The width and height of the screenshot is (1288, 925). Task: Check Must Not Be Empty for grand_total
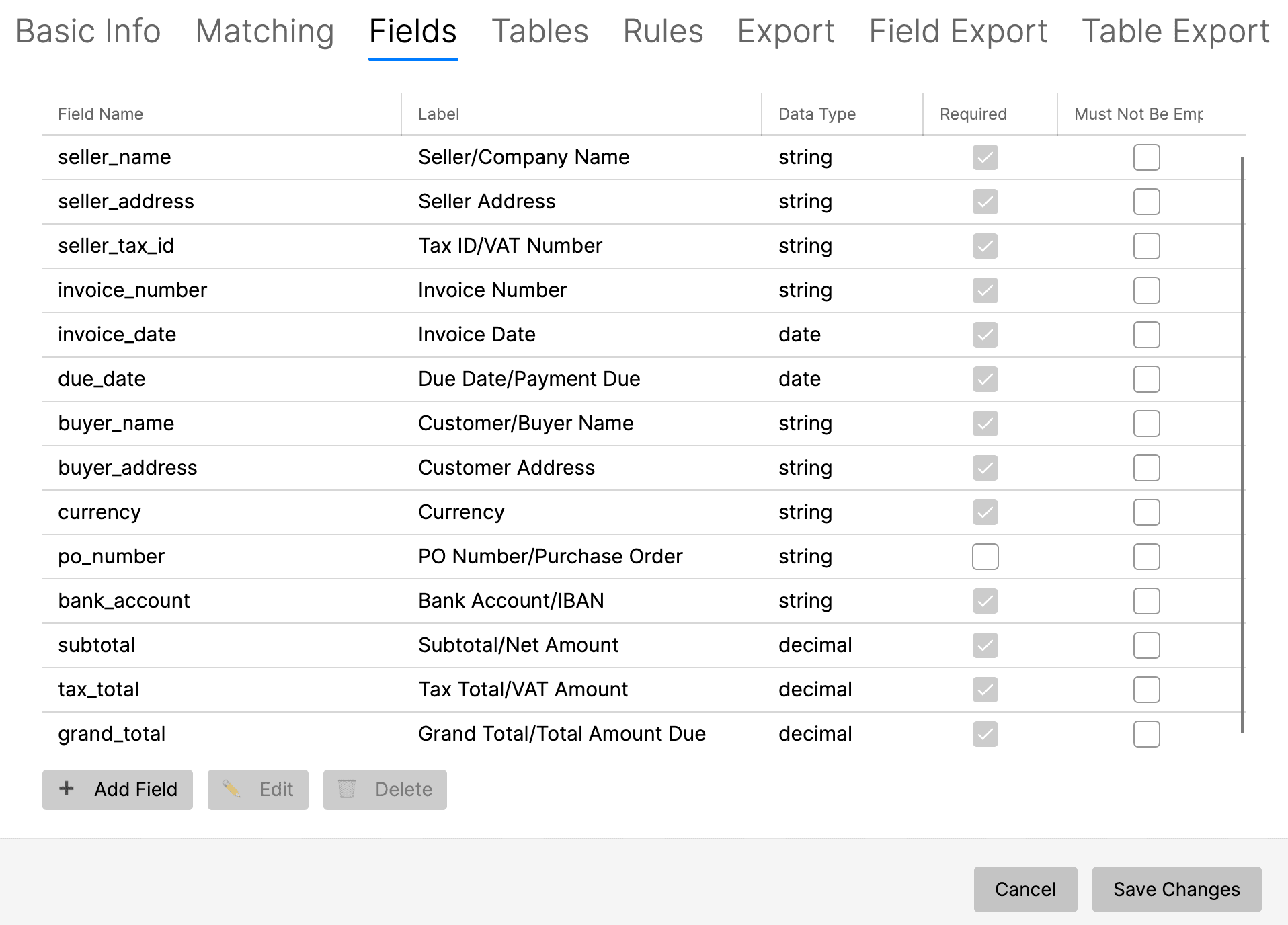(1146, 733)
